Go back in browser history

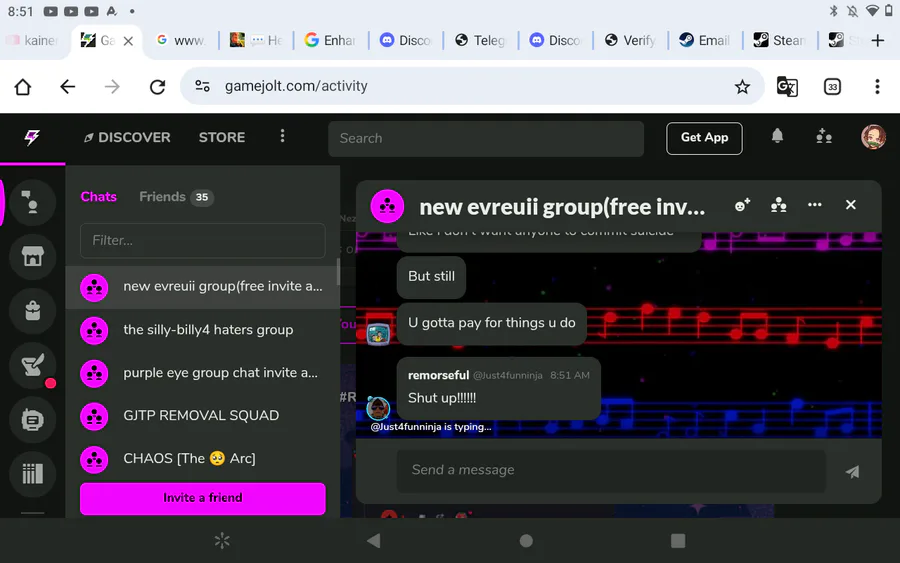tap(67, 87)
